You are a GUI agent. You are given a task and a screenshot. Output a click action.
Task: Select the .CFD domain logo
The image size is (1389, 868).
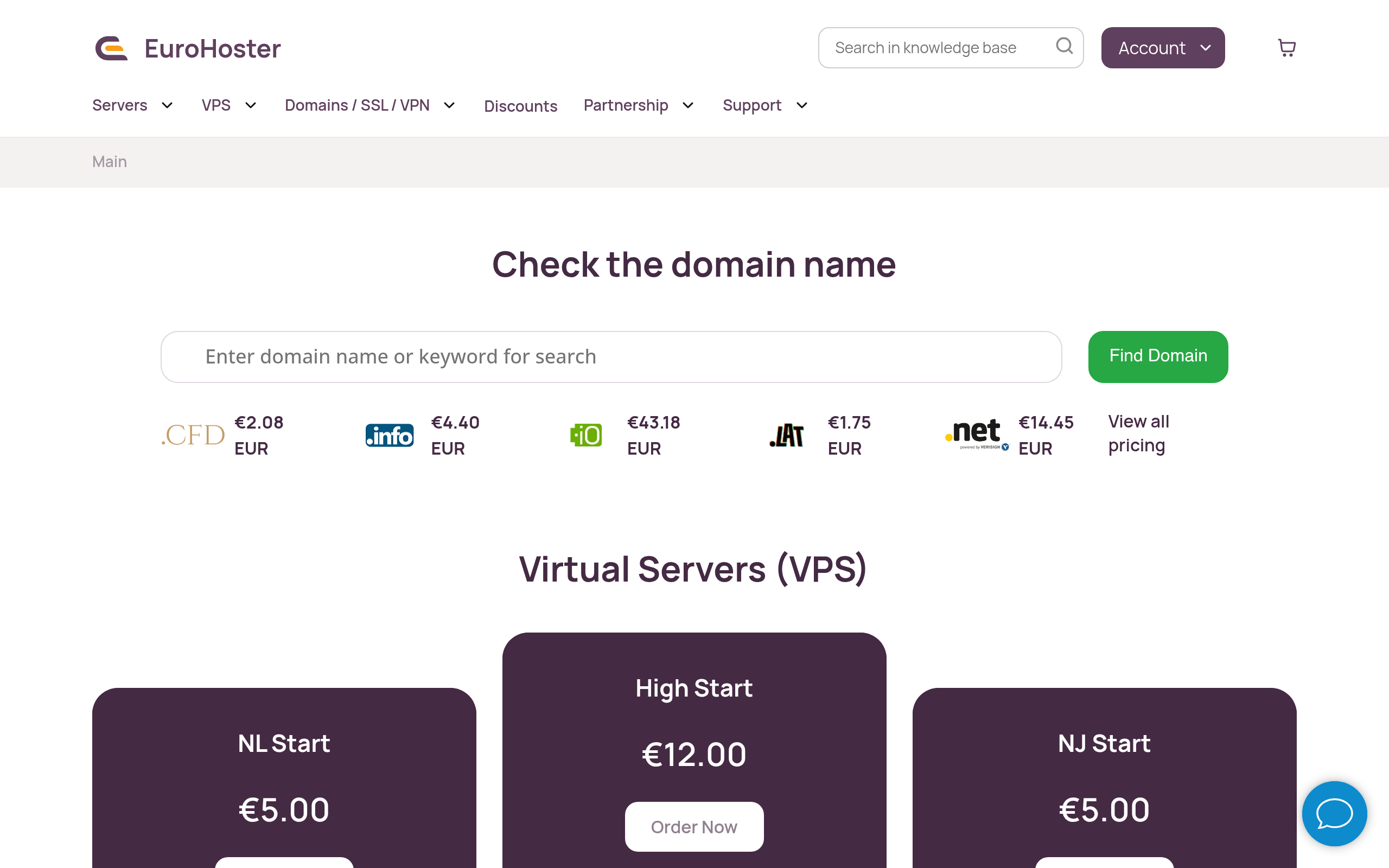pyautogui.click(x=193, y=436)
